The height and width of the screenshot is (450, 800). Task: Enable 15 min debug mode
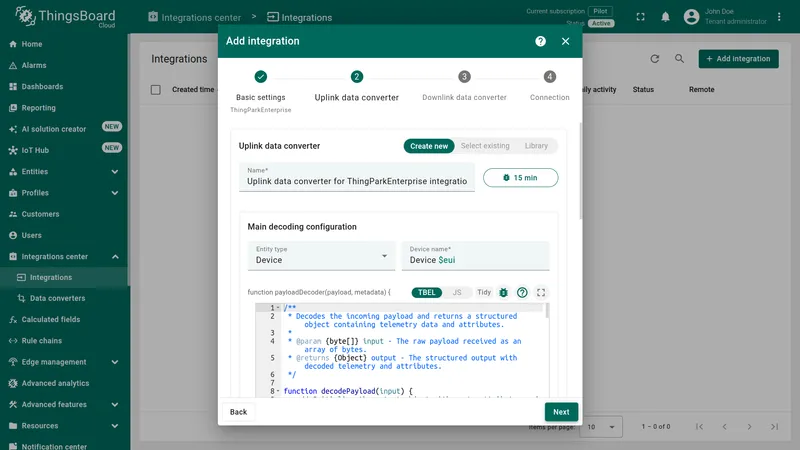coord(520,178)
